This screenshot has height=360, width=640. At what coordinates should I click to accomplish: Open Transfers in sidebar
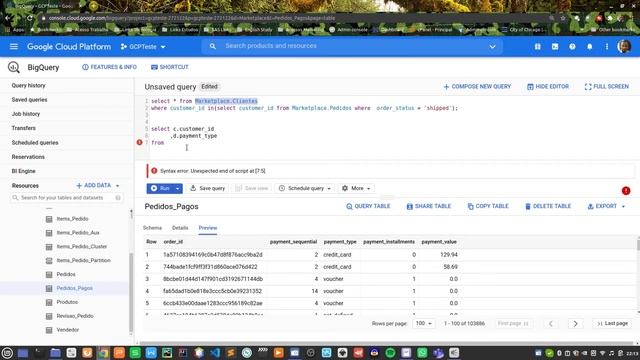click(24, 128)
